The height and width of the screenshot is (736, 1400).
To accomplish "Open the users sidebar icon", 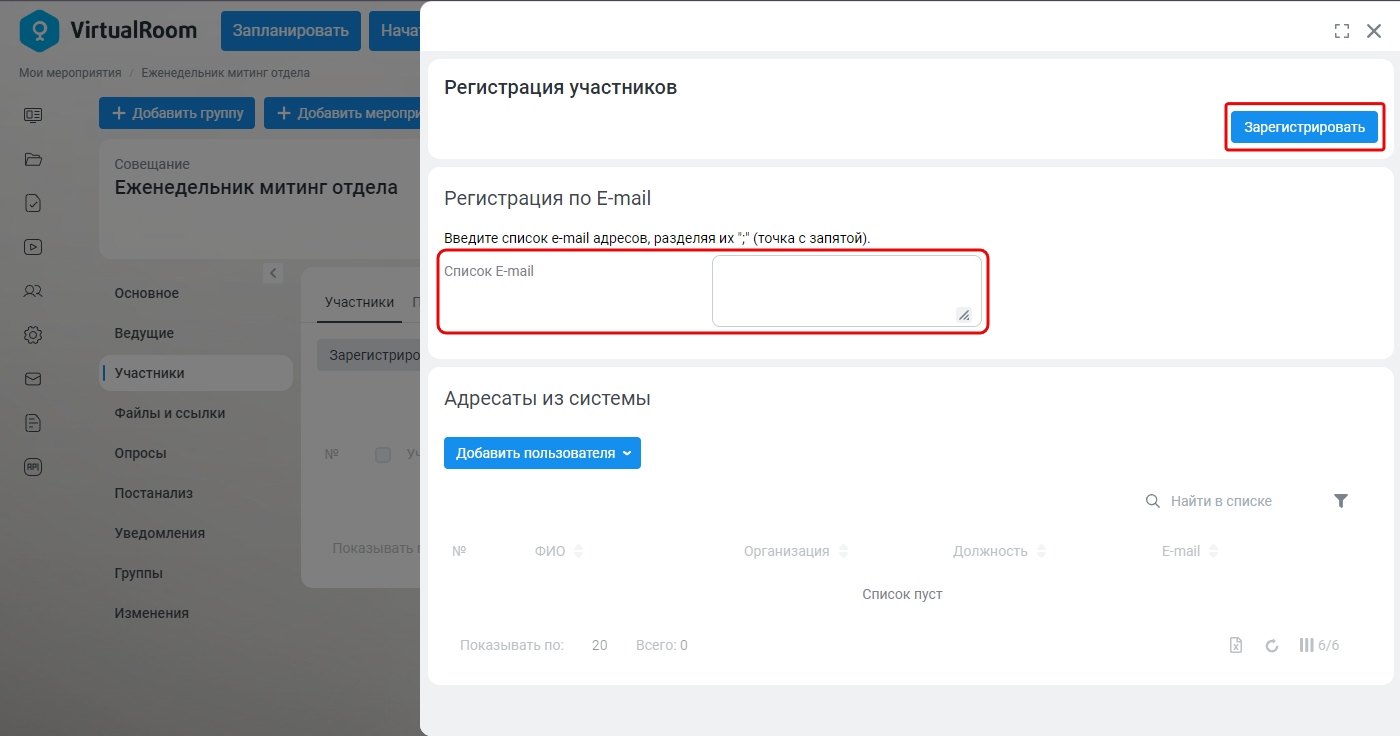I will point(33,291).
